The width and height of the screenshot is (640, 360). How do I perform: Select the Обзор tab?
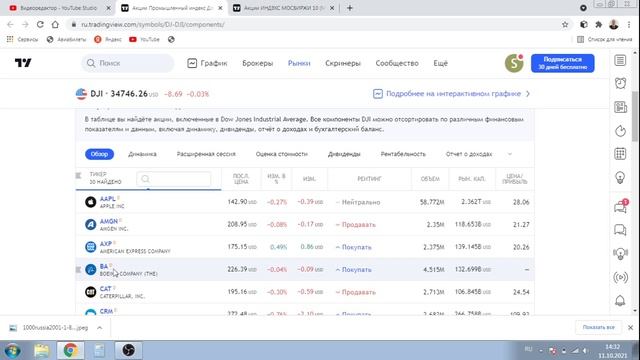pyautogui.click(x=99, y=154)
